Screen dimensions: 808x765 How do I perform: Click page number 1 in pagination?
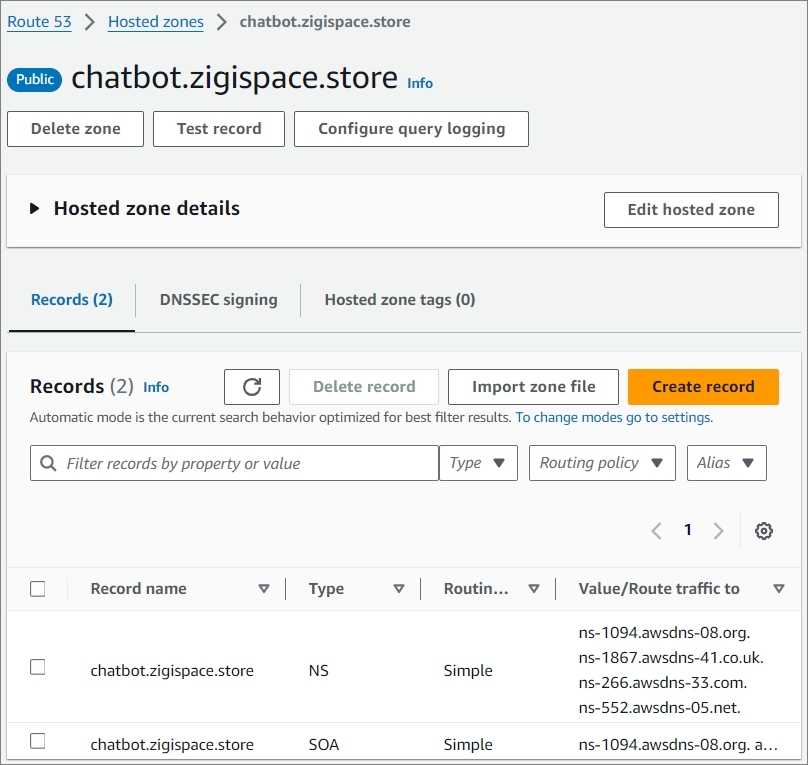pos(687,530)
